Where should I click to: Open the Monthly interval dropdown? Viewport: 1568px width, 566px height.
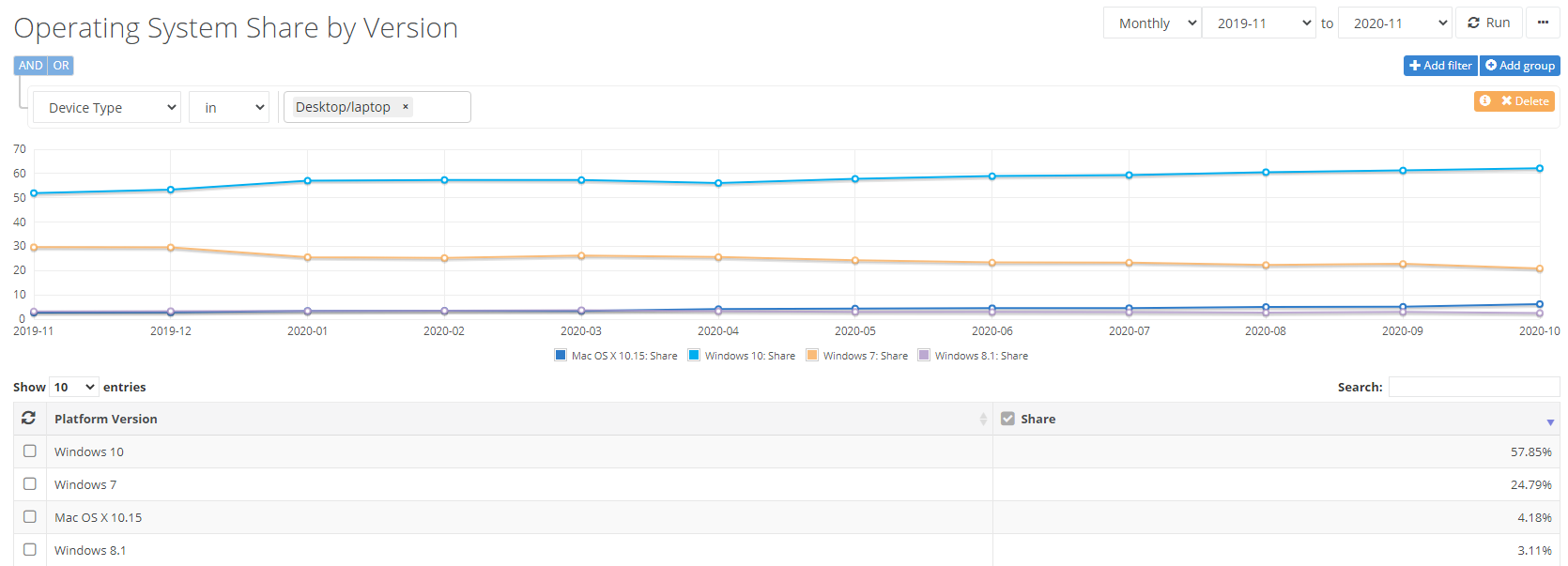[1152, 23]
